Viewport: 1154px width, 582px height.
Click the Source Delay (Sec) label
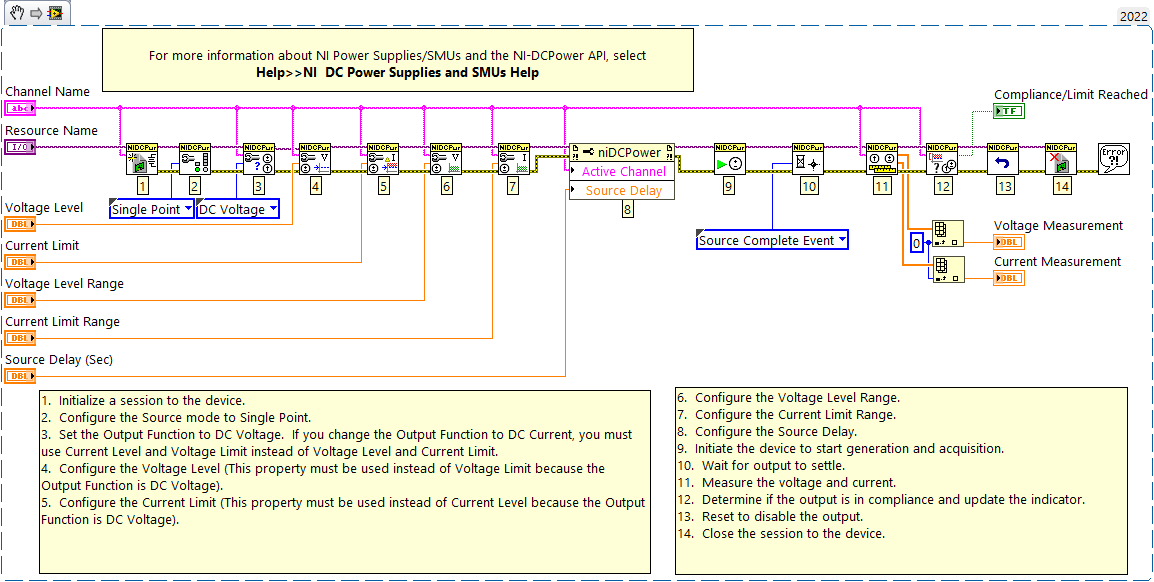(x=59, y=360)
